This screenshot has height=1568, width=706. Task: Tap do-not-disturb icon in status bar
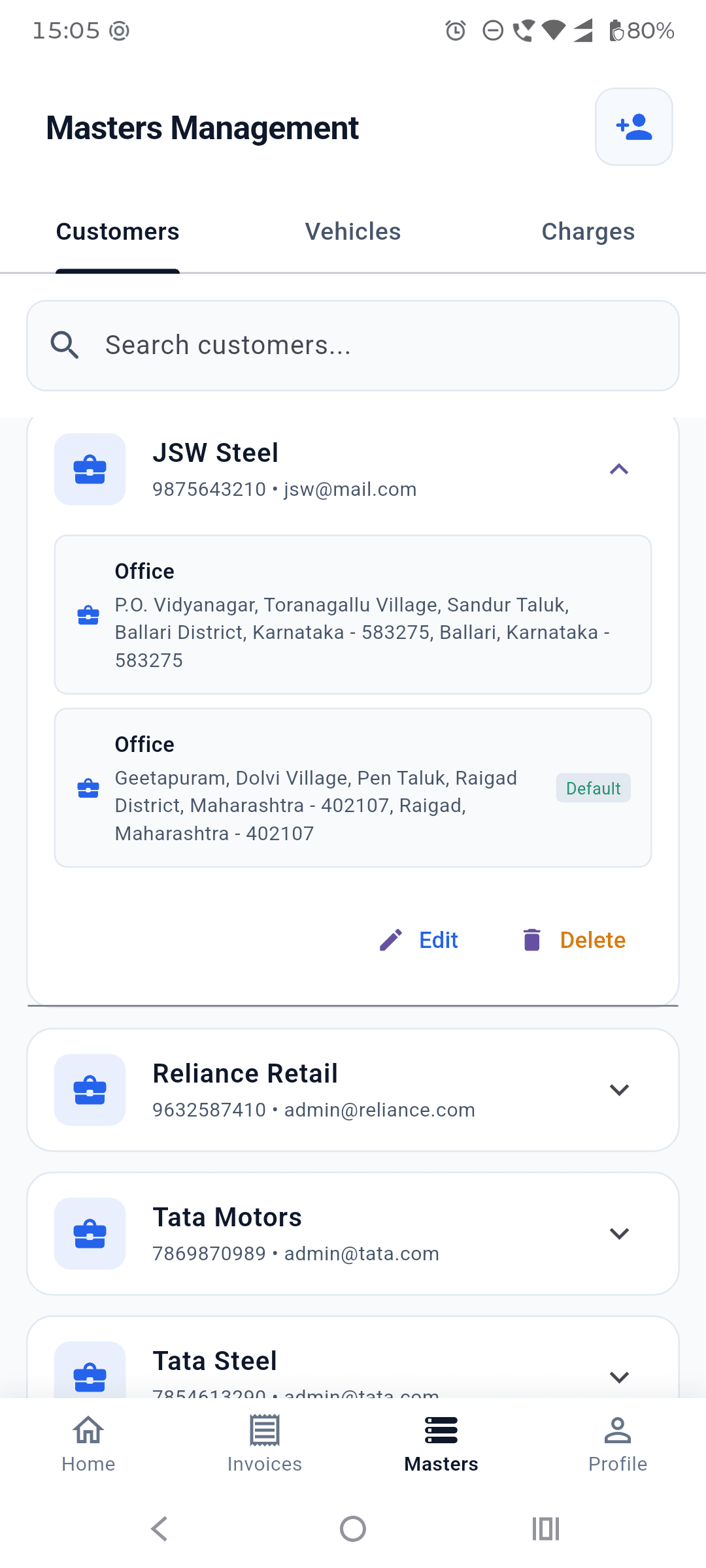coord(493,31)
